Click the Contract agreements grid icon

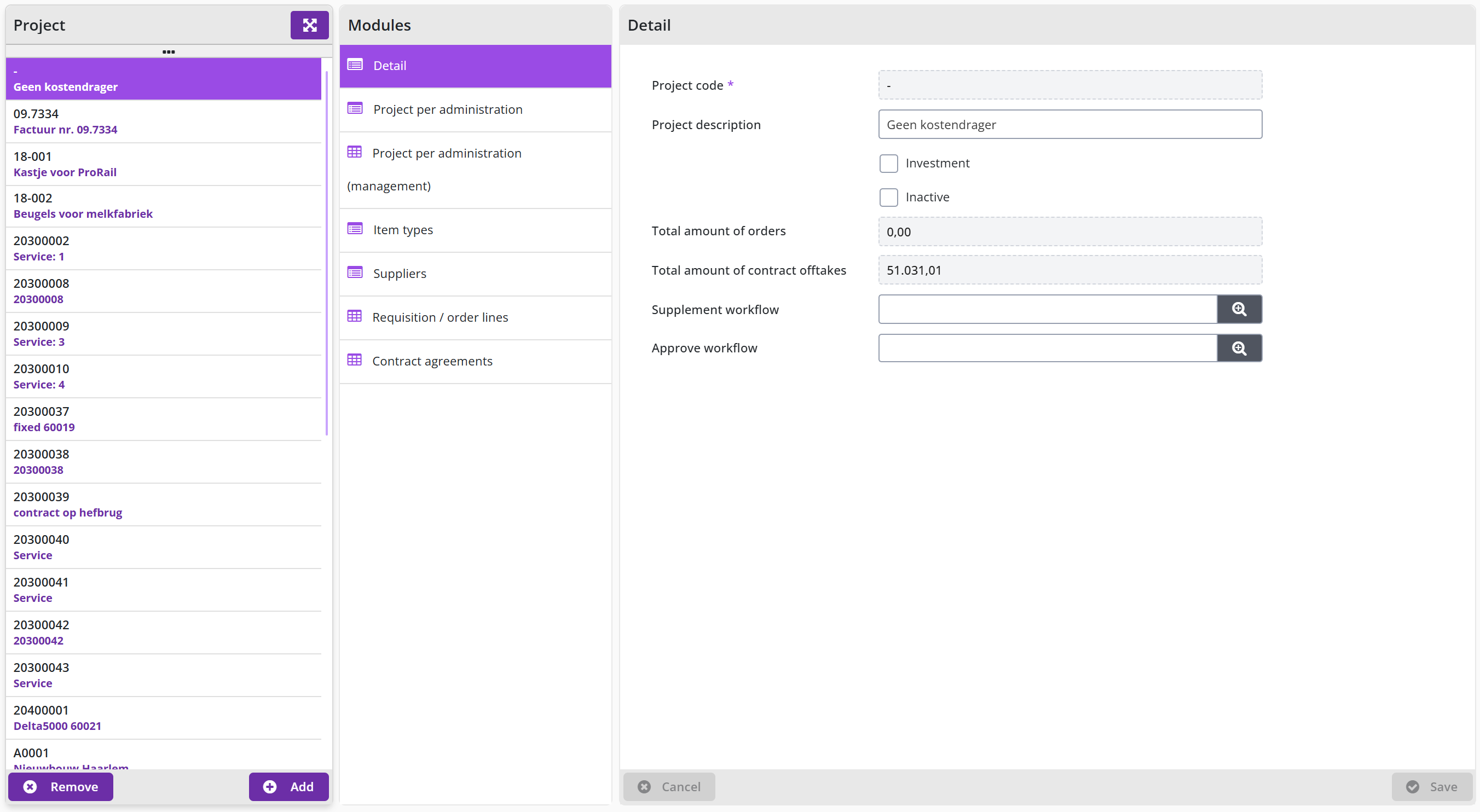(355, 360)
